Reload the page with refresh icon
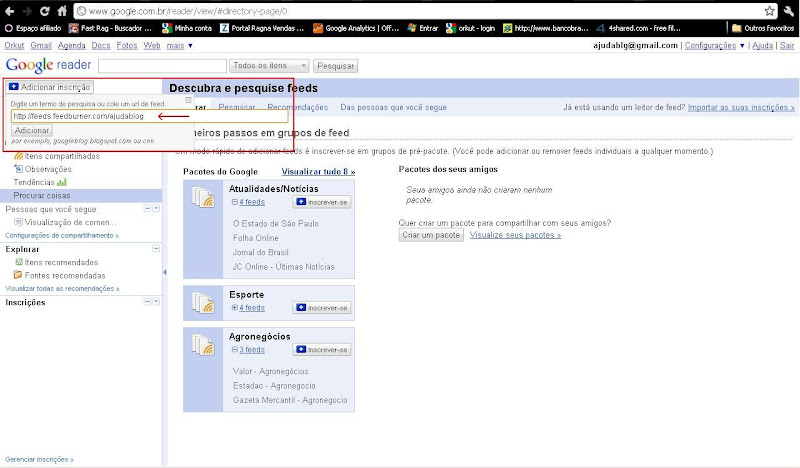Viewport: 800px width, 468px height. tap(44, 11)
